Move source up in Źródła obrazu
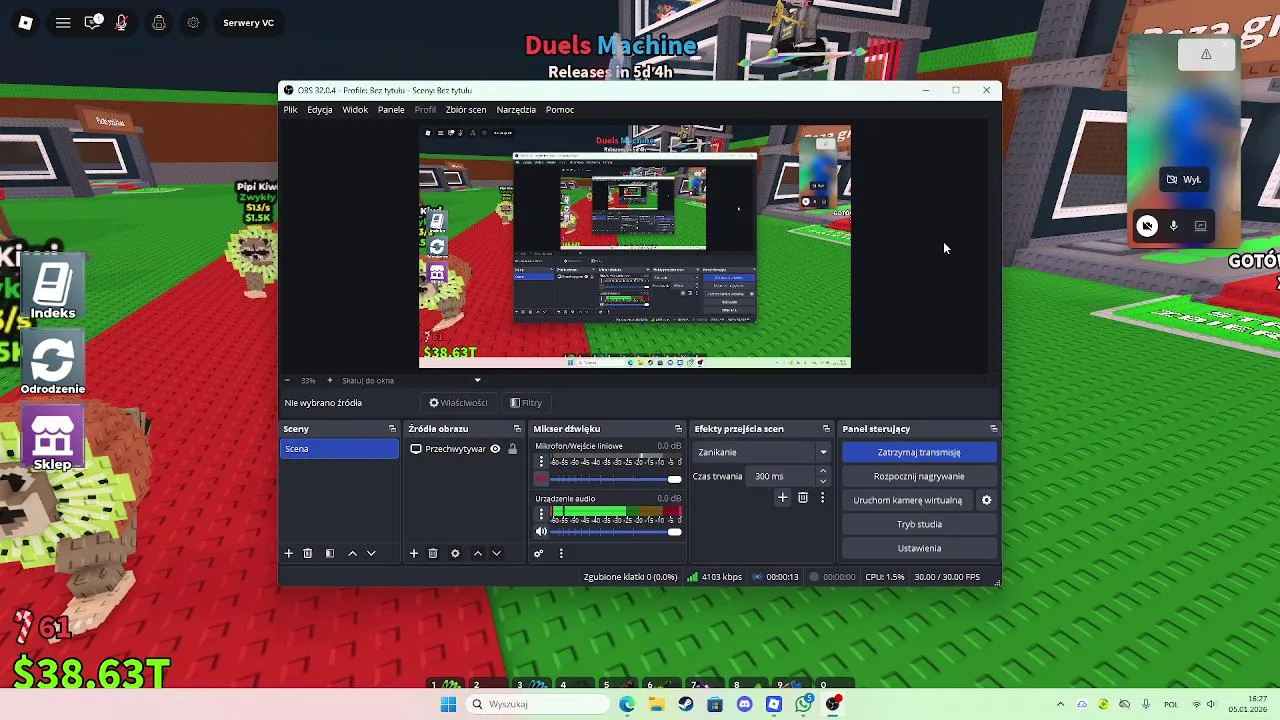 click(477, 553)
